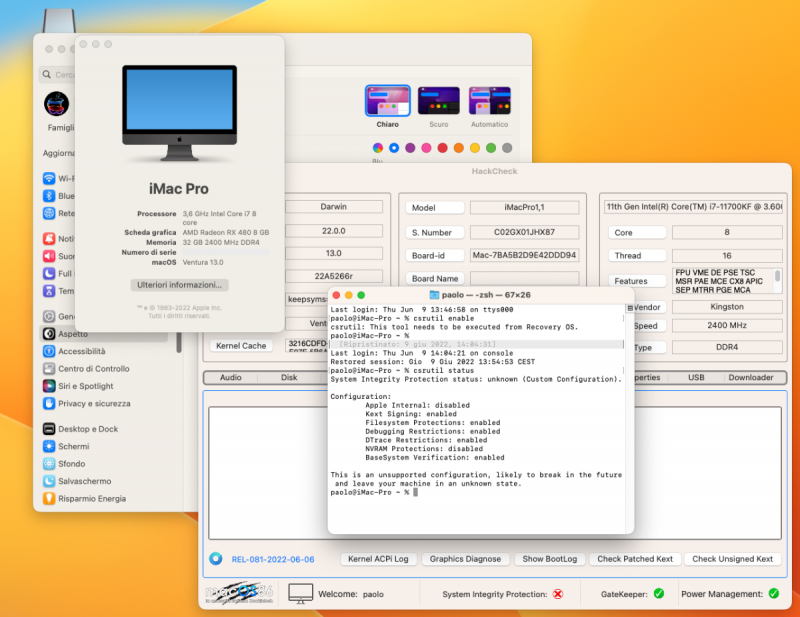Click the blue circle icon near REL-081-2022-06-06
The image size is (800, 617).
pos(215,559)
